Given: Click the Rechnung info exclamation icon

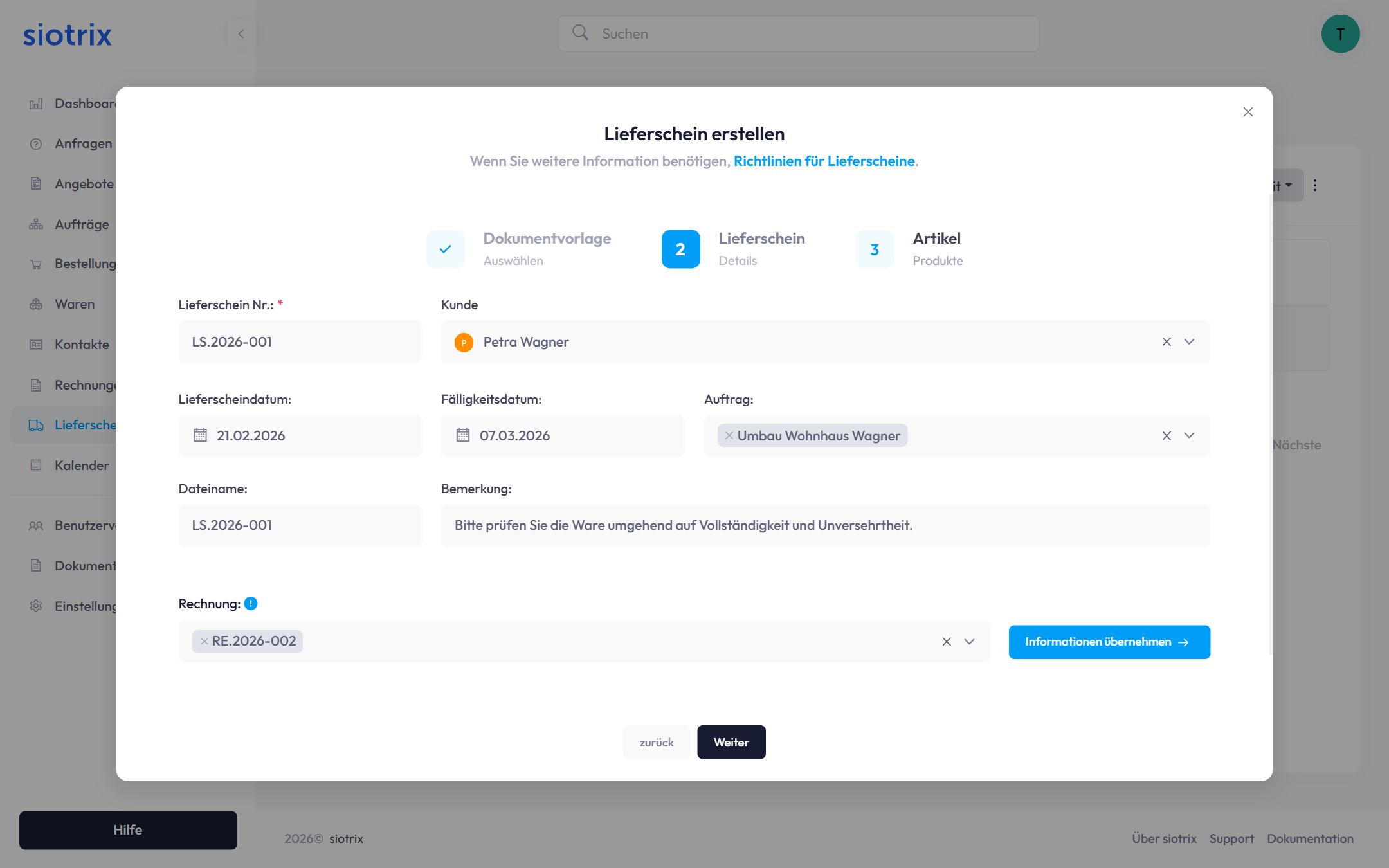Looking at the screenshot, I should pos(251,603).
